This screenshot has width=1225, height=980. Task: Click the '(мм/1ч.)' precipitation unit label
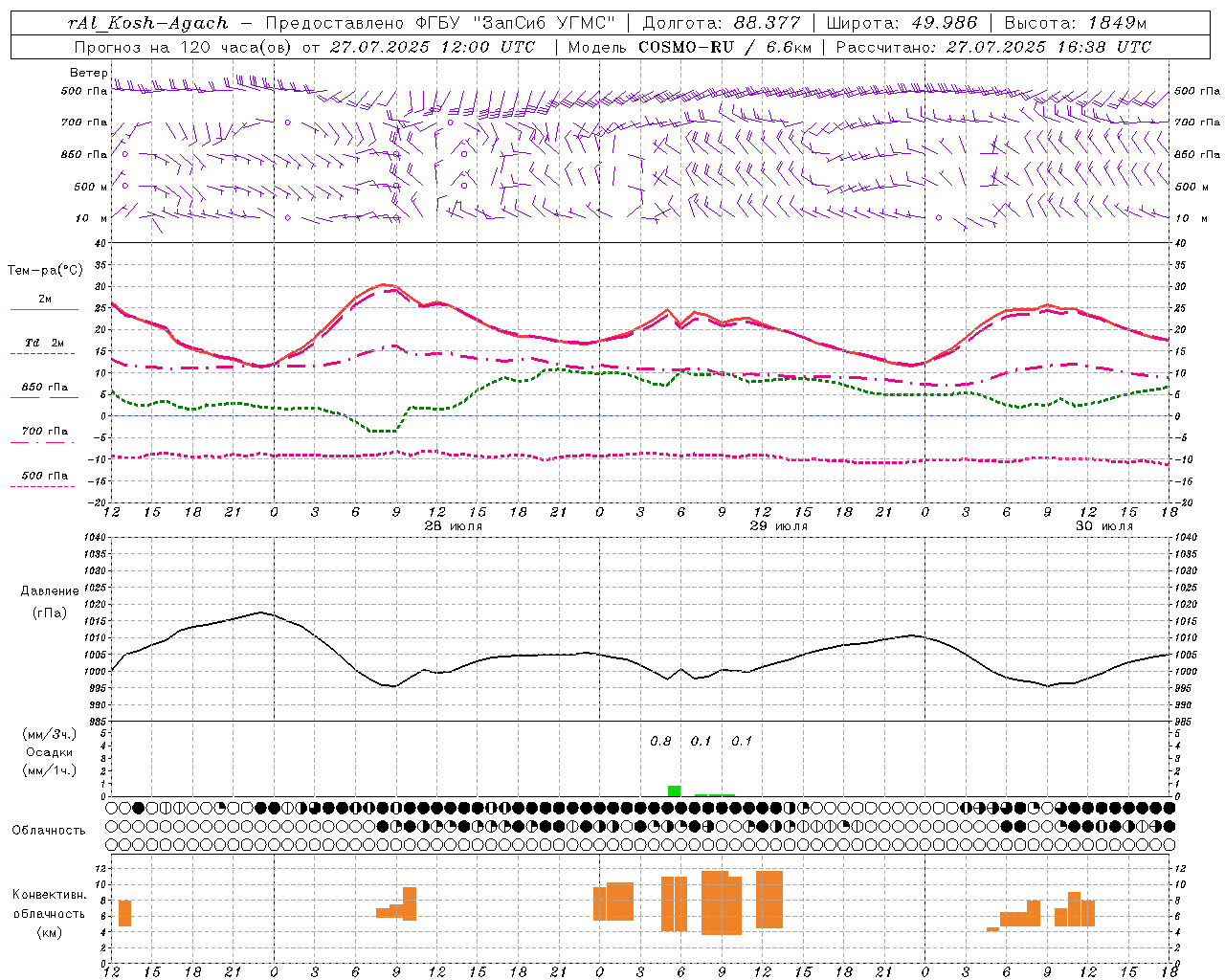click(50, 771)
